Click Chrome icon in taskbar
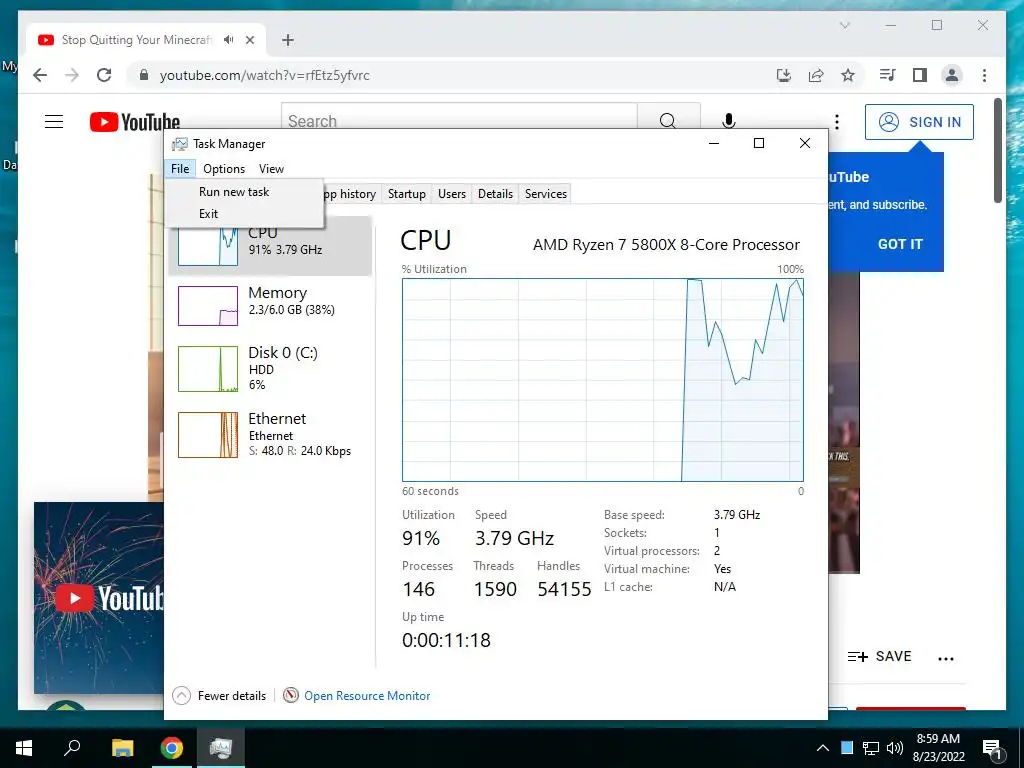Image resolution: width=1024 pixels, height=768 pixels. (171, 748)
